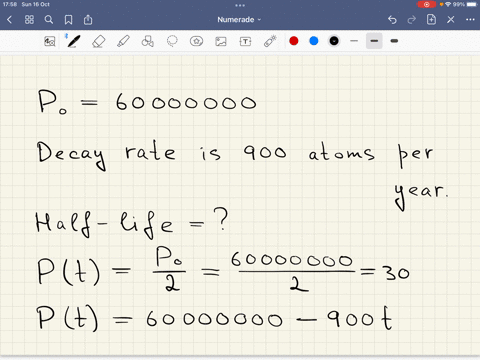This screenshot has height=360, width=480.
Task: Select the Shapes tool
Action: tap(148, 41)
